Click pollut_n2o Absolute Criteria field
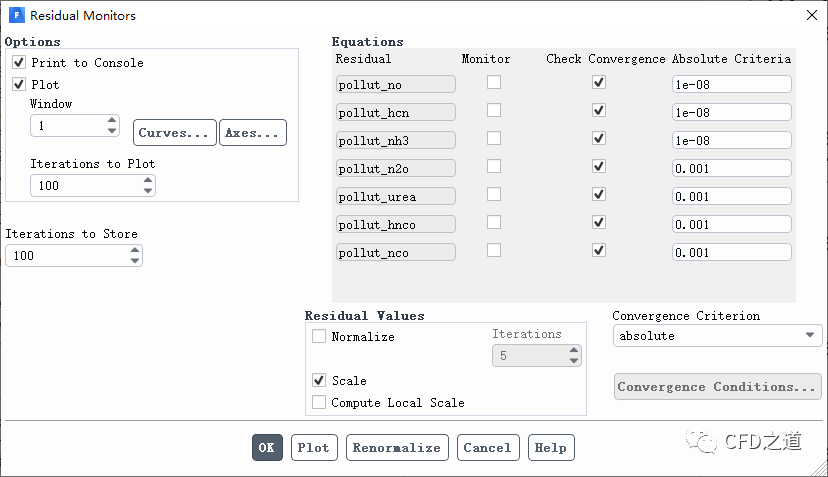The image size is (828, 477). (x=731, y=168)
